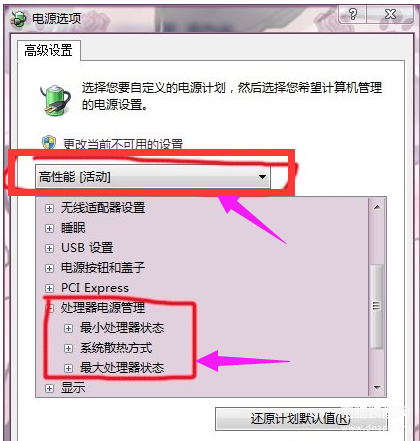Image resolution: width=420 pixels, height=441 pixels.
Task: Click 还原计划默认值 button
Action: click(300, 419)
